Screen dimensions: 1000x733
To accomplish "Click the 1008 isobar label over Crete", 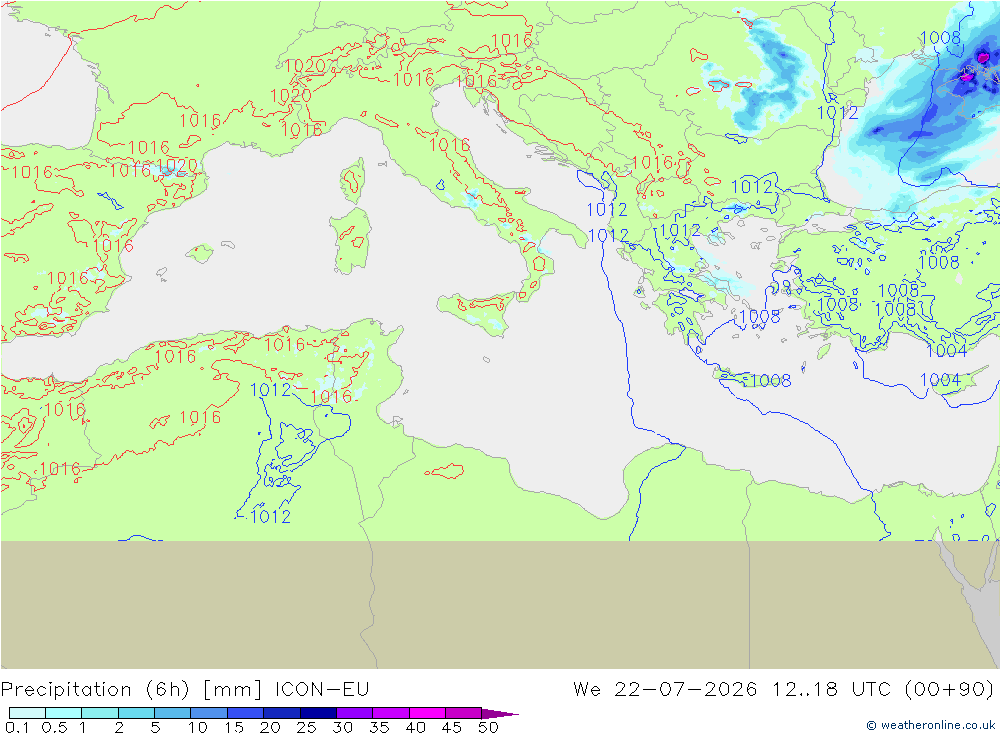I will point(771,380).
